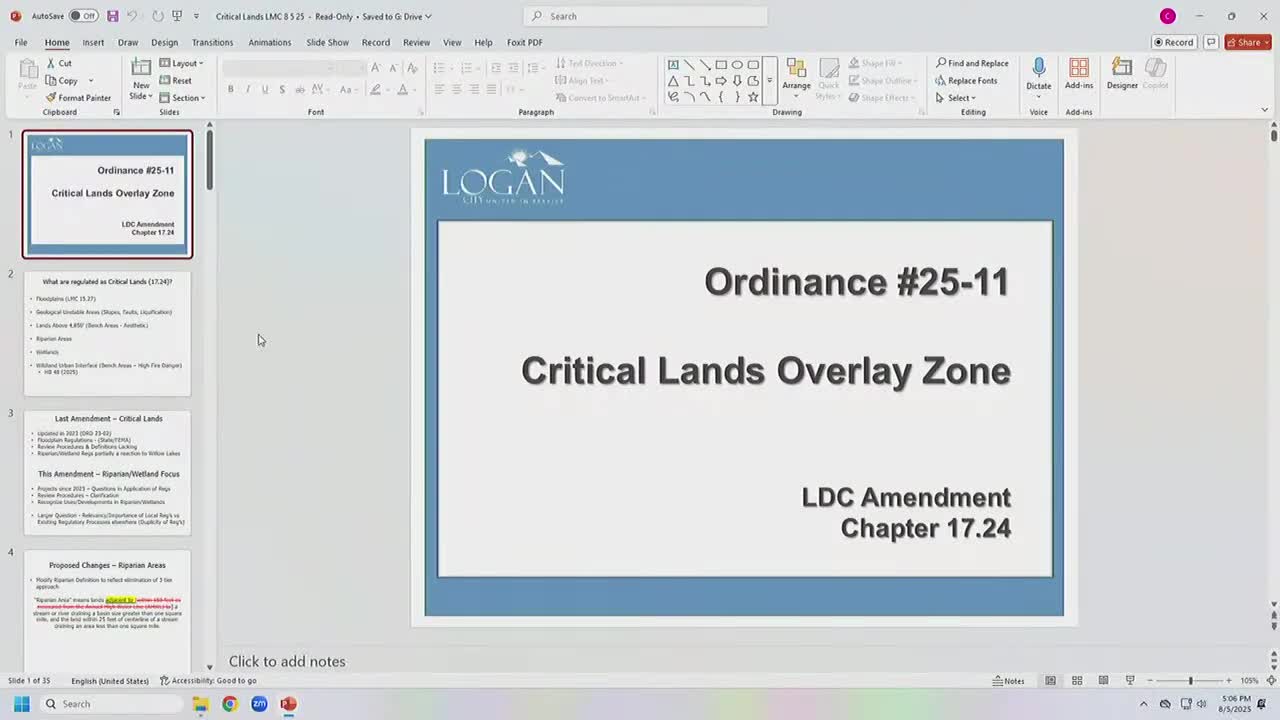Pick the Right Arrow shape
This screenshot has height=720, width=1280.
(721, 81)
